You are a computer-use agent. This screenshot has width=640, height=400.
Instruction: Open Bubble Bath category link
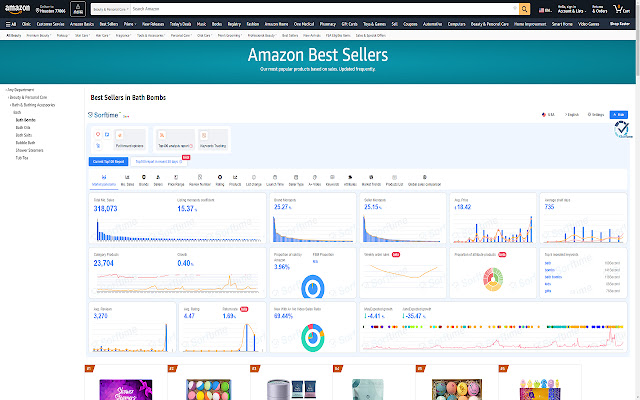[25, 142]
